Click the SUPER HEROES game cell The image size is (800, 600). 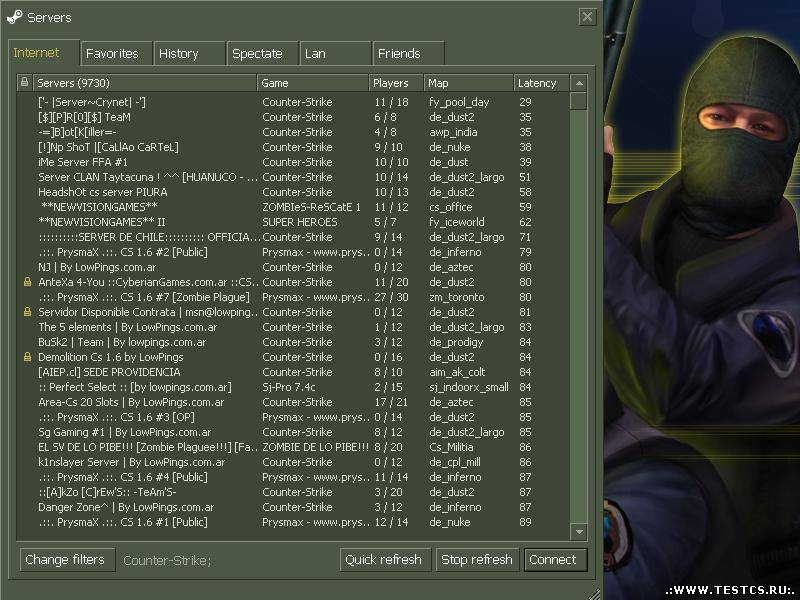pos(299,222)
